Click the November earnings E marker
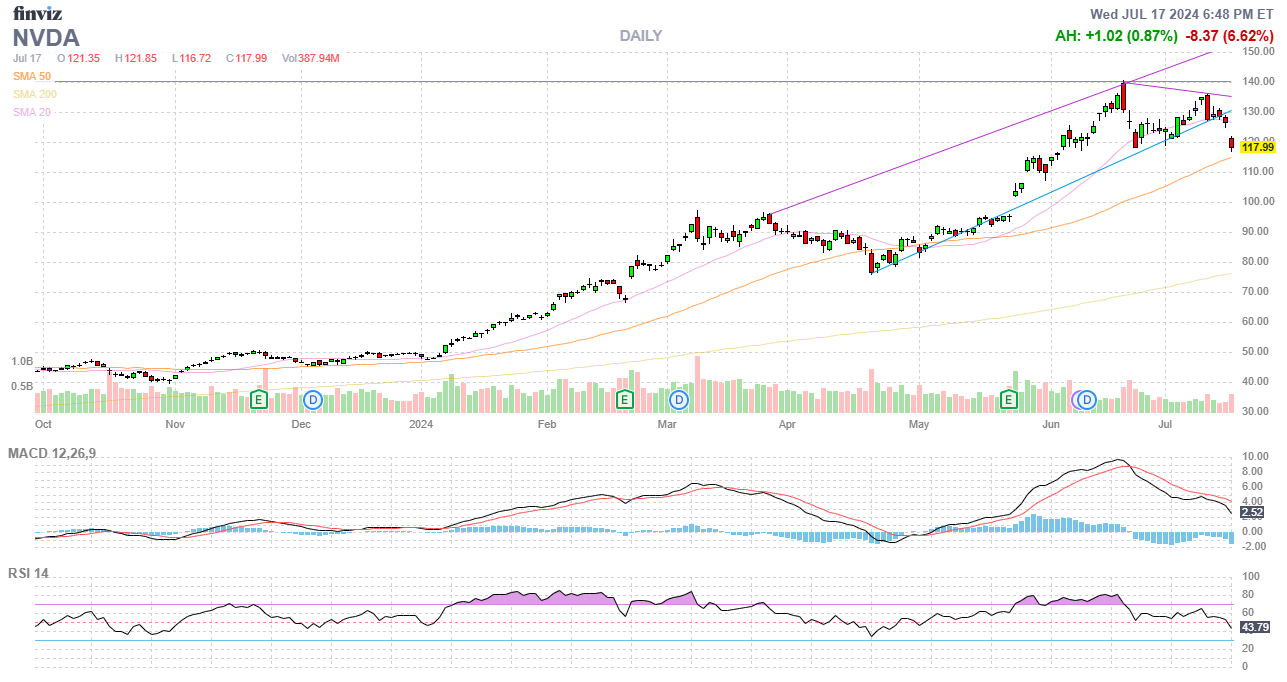 coord(258,400)
